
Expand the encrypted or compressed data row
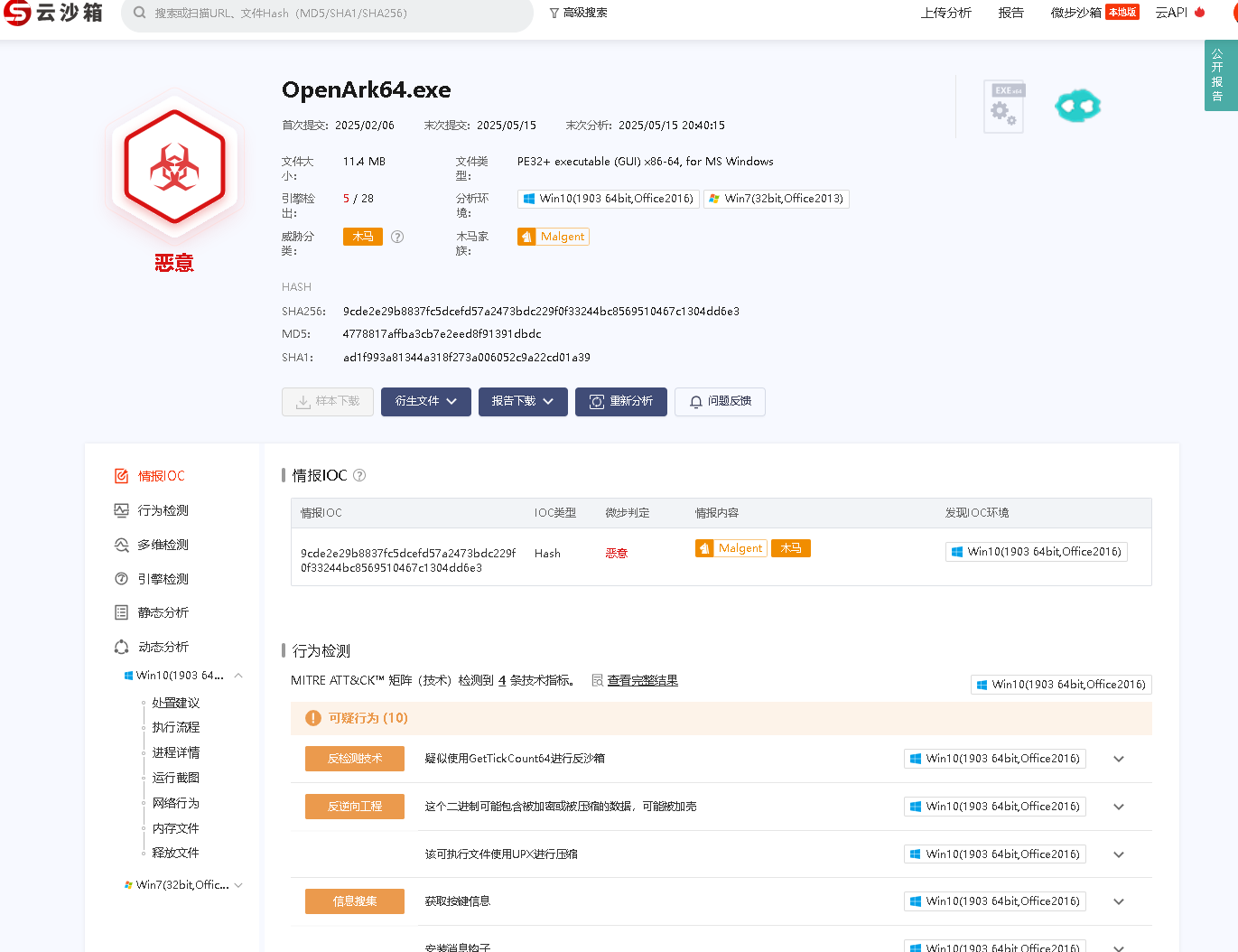1119,807
